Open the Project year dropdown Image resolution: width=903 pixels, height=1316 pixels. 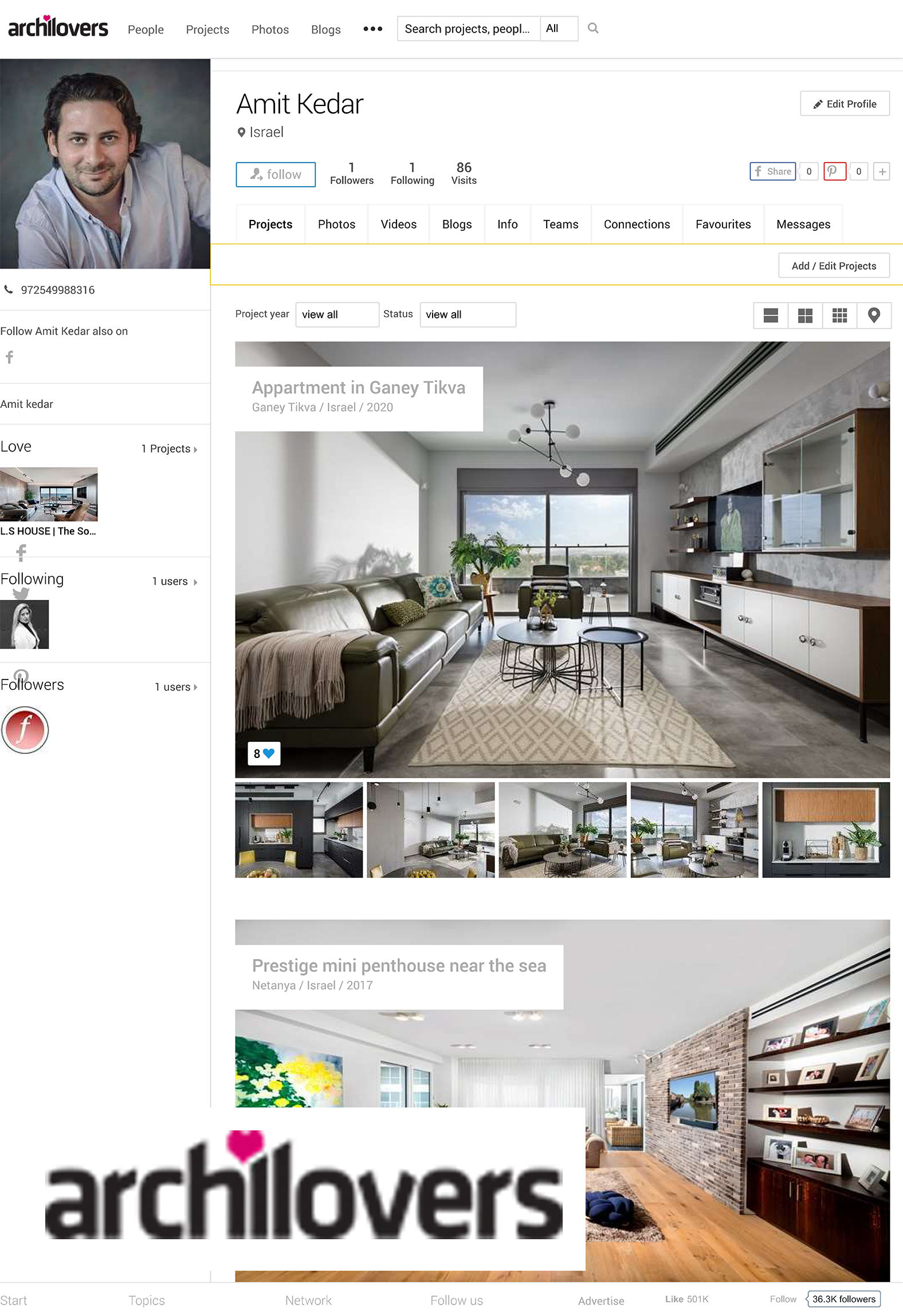click(x=337, y=315)
